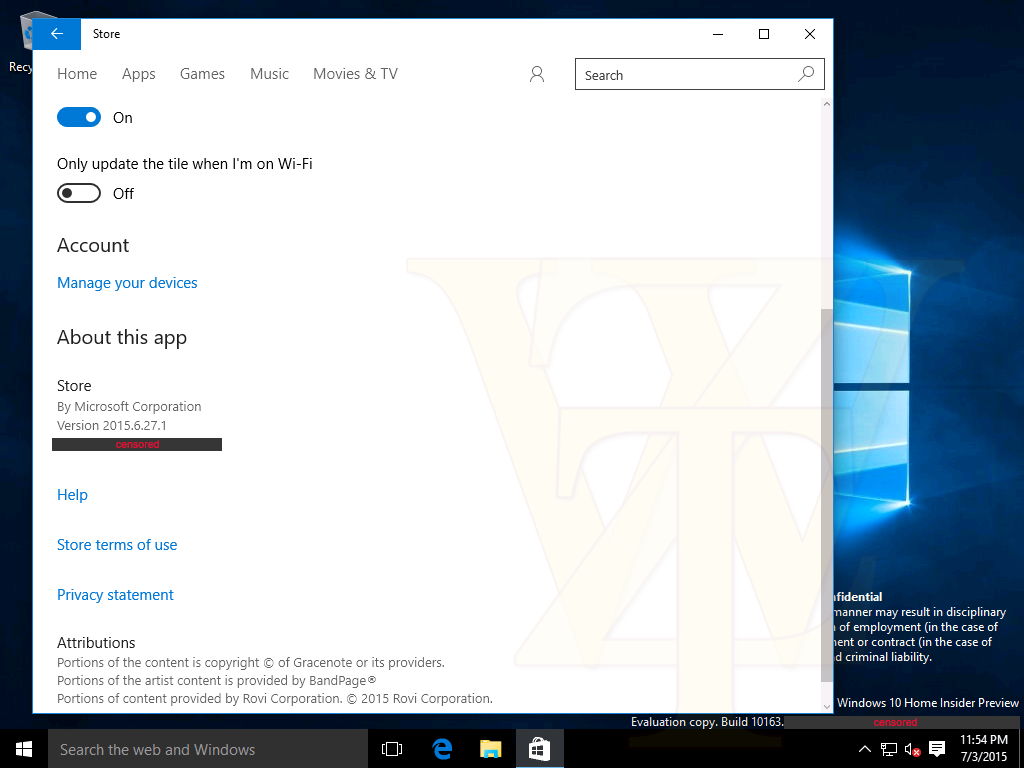Switch to the Home tab
1024x768 pixels.
pyautogui.click(x=77, y=74)
